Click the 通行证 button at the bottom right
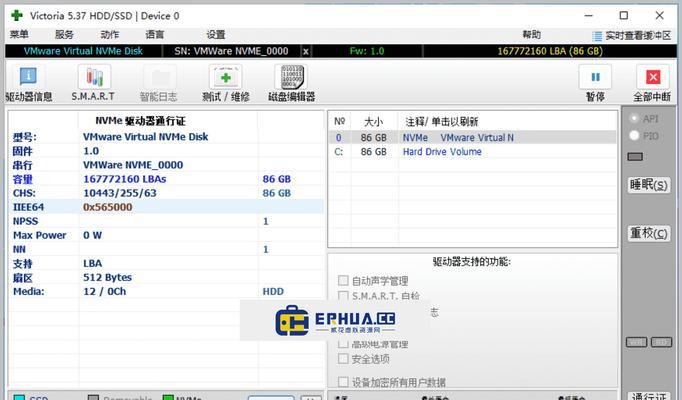 click(x=649, y=396)
